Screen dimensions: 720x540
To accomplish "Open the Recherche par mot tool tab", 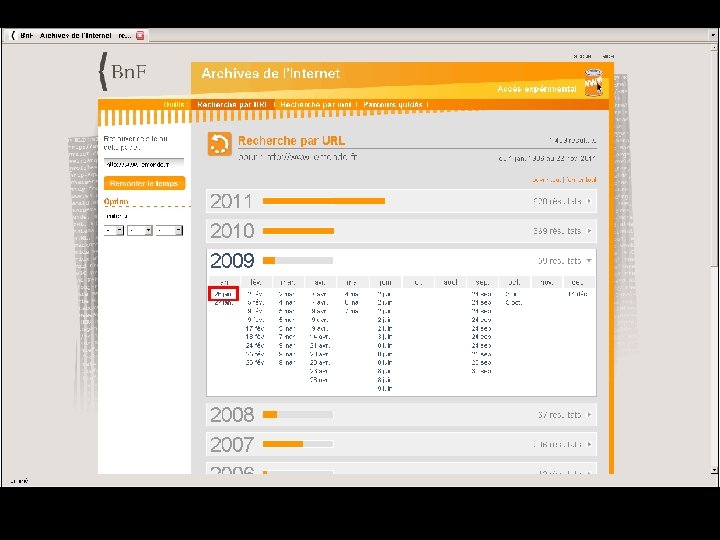I will (315, 105).
